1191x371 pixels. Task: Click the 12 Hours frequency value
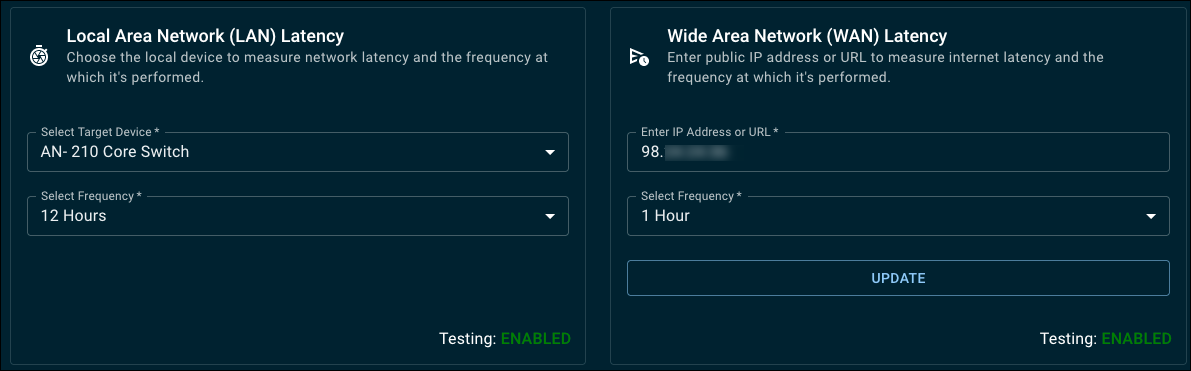[x=74, y=216]
